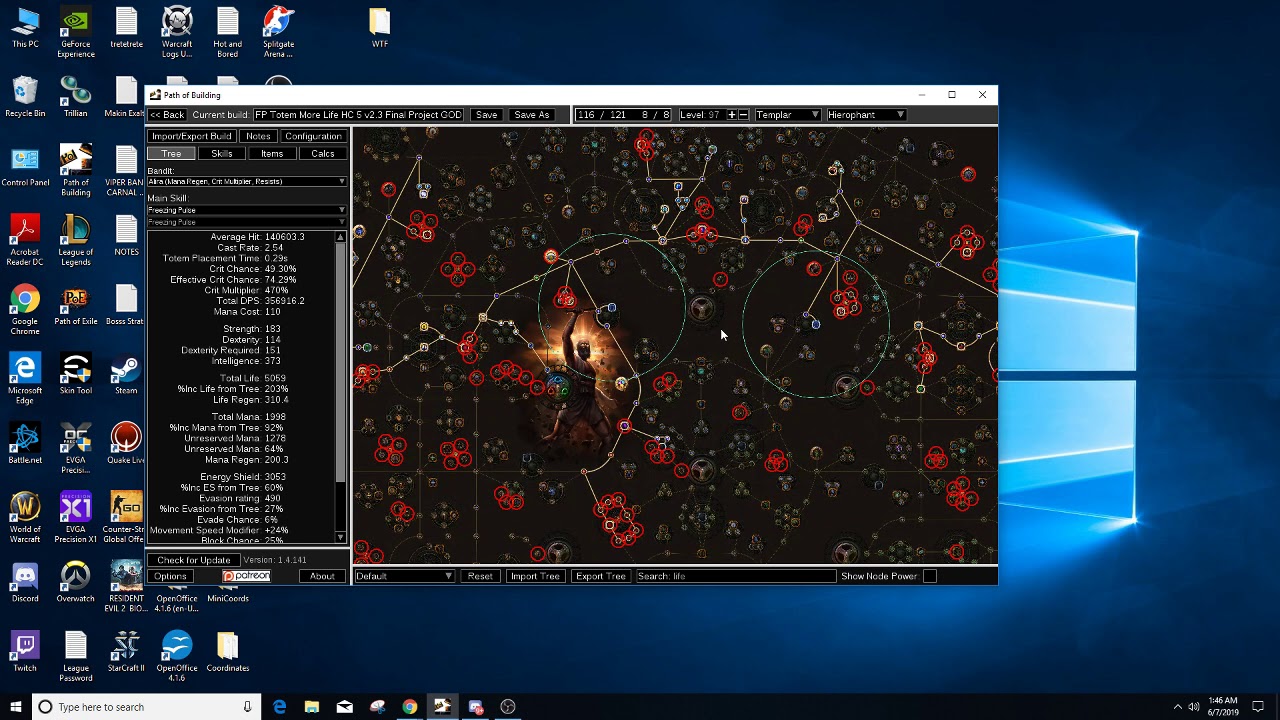Click the Current build name field
This screenshot has height=720, width=1280.
(358, 115)
